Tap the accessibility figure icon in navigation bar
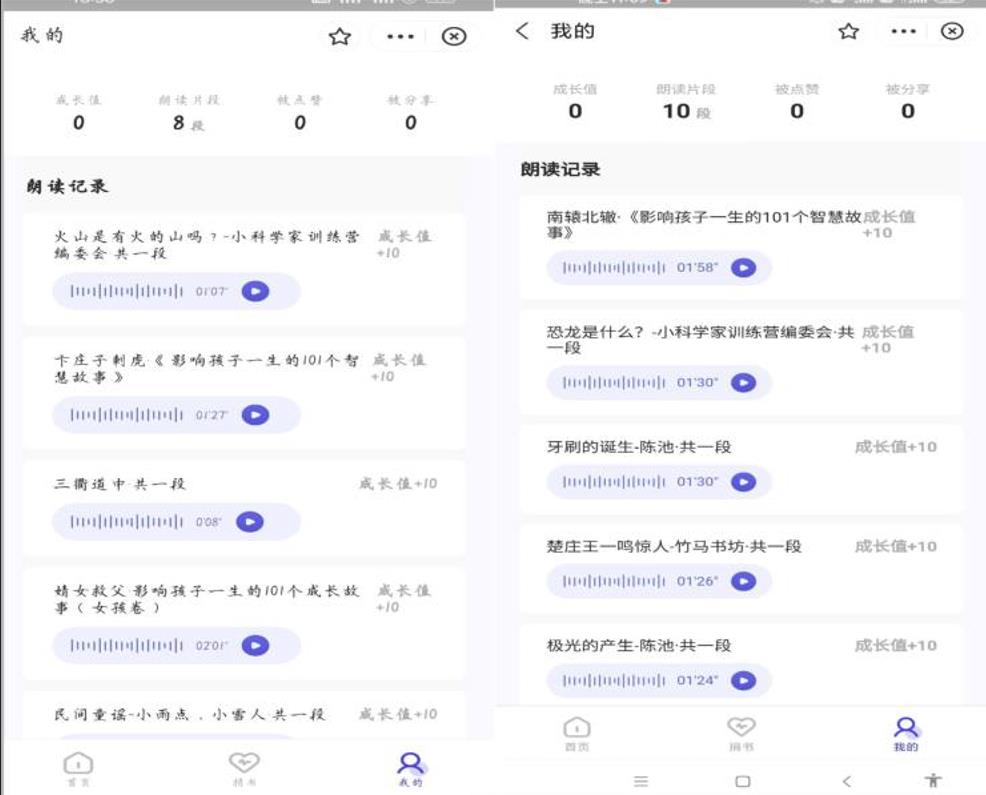The image size is (986, 795). [x=933, y=781]
